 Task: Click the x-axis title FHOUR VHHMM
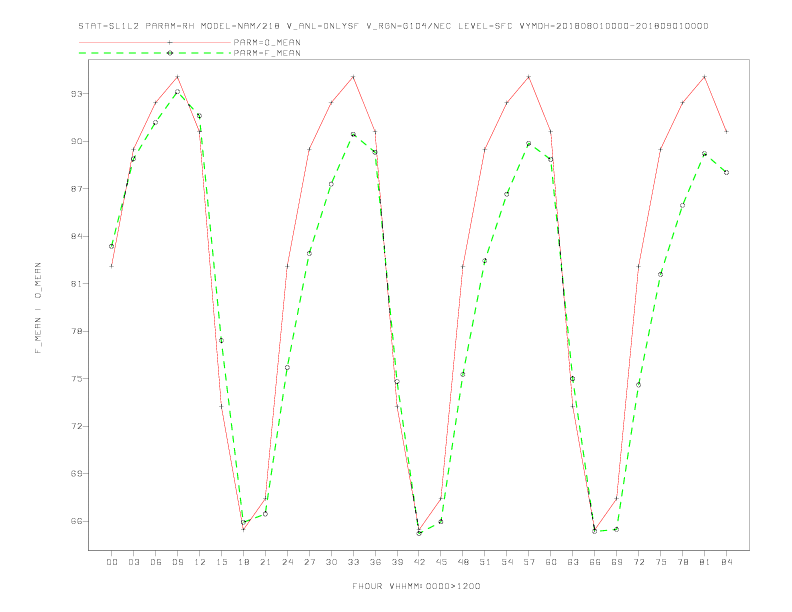pos(416,586)
